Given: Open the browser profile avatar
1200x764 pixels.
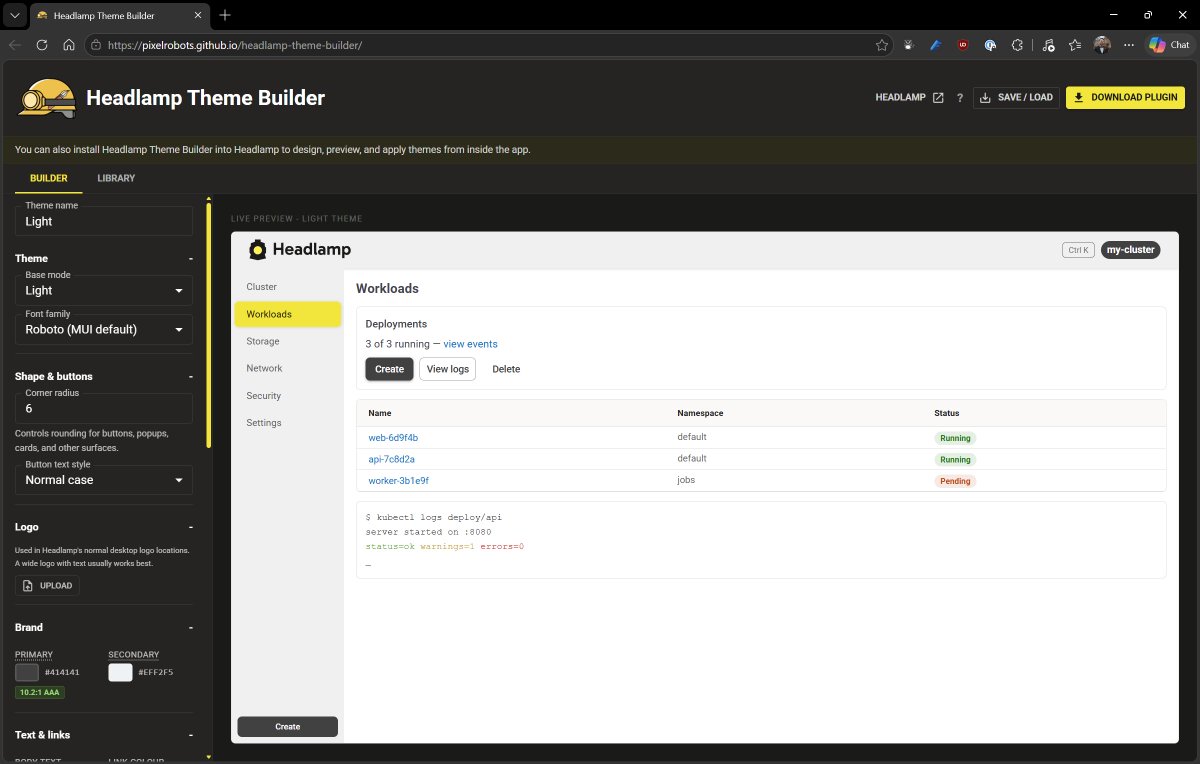Looking at the screenshot, I should point(1102,45).
